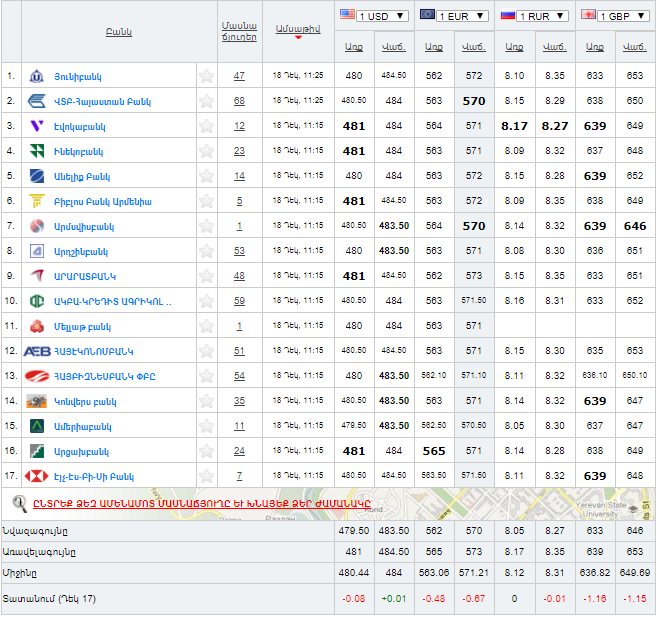This screenshot has width=656, height=617.
Task: Sort by RUR buy column header
Action: point(514,47)
